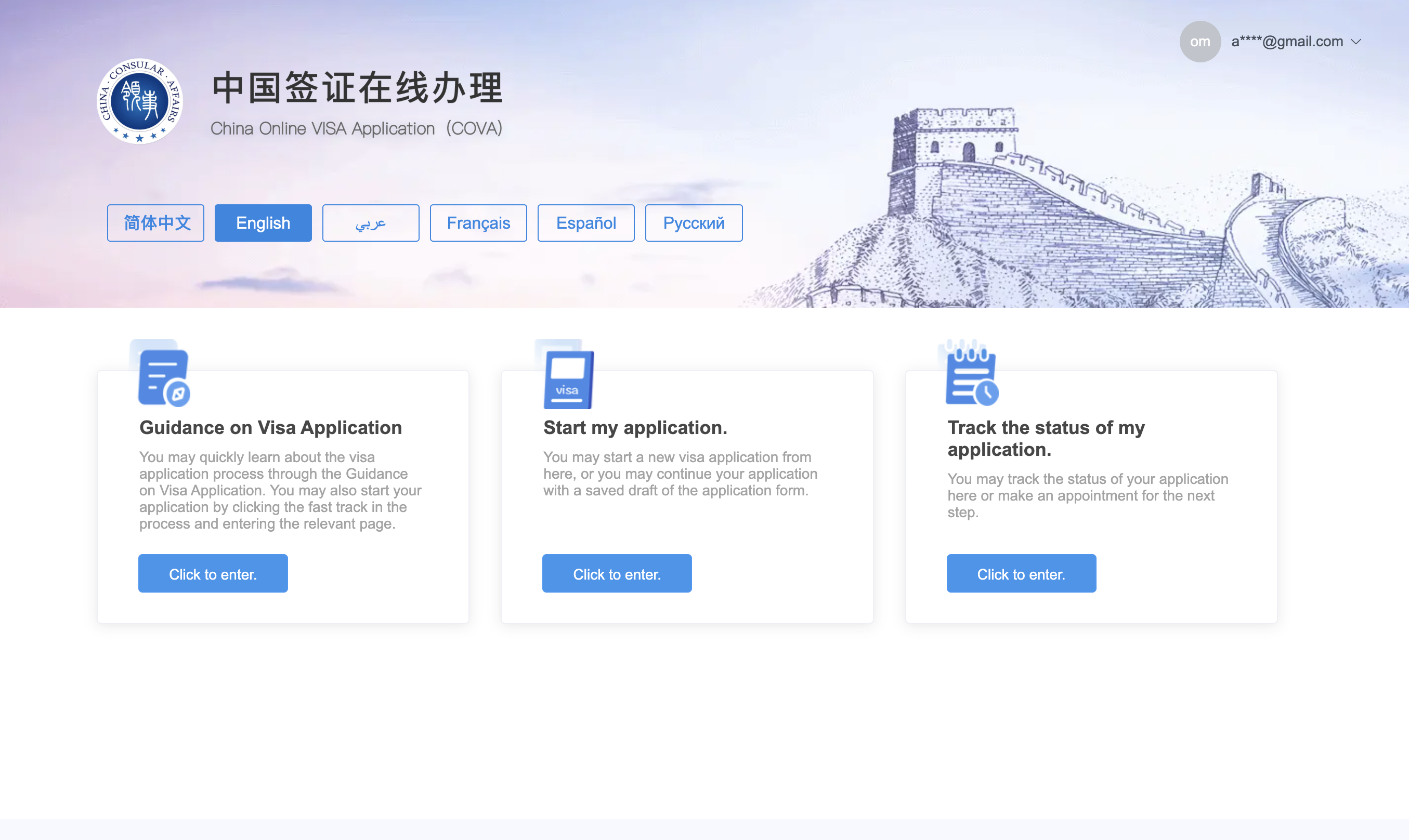The width and height of the screenshot is (1409, 840).
Task: Click the Guidance on Visa Application heading
Action: click(270, 427)
